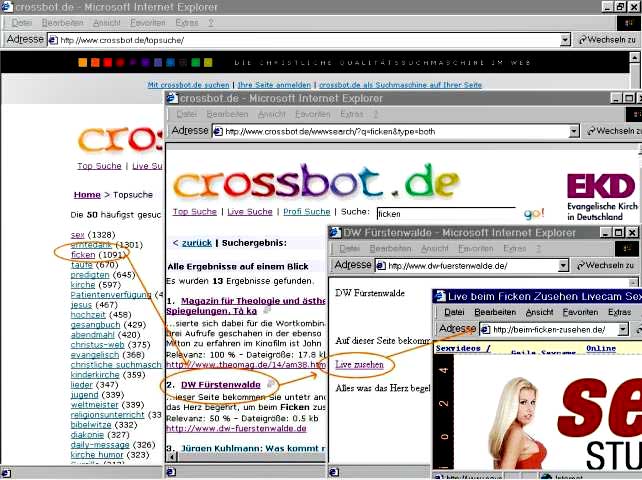This screenshot has width=642, height=480.
Task: Click Profi Suche link in the search results window
Action: click(x=307, y=212)
